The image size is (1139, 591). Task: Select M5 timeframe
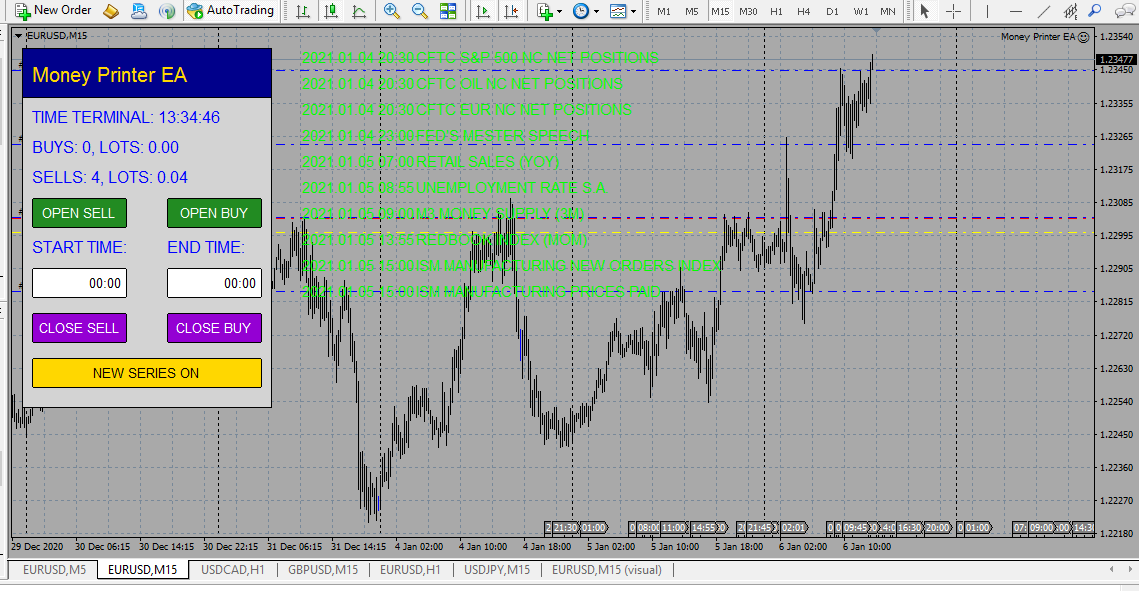[x=692, y=12]
